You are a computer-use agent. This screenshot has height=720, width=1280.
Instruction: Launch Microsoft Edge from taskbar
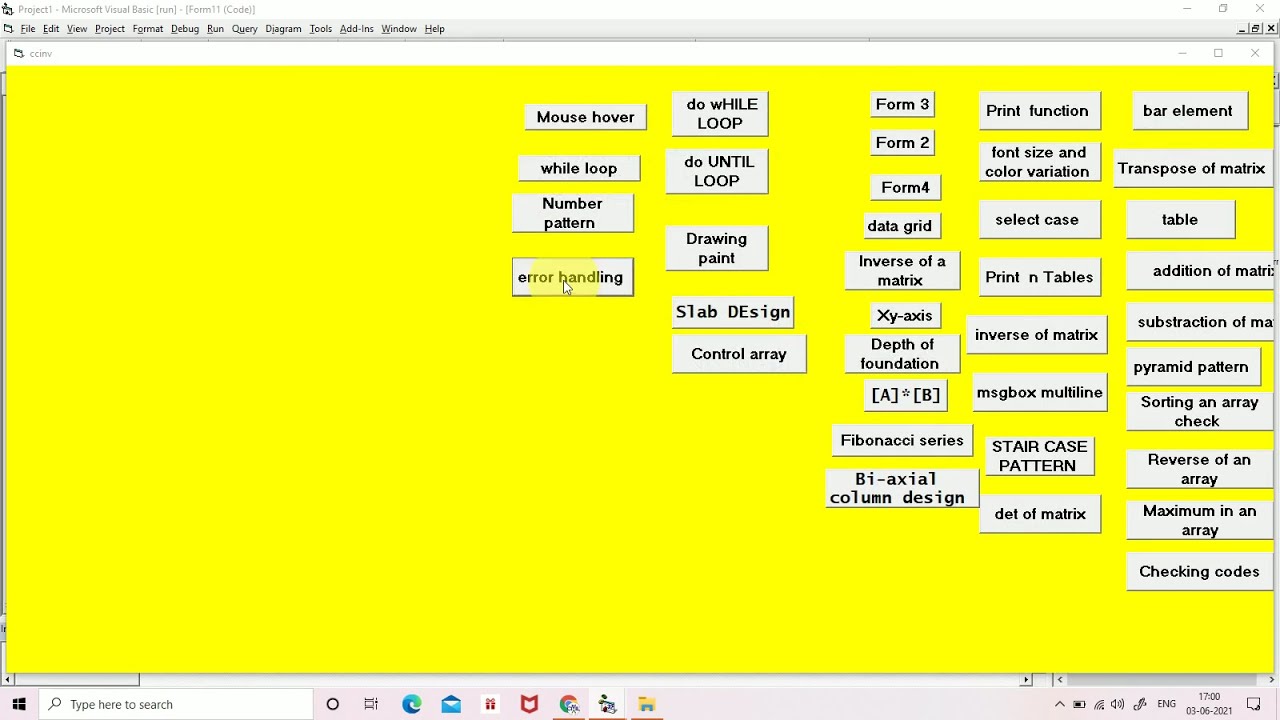(x=411, y=704)
